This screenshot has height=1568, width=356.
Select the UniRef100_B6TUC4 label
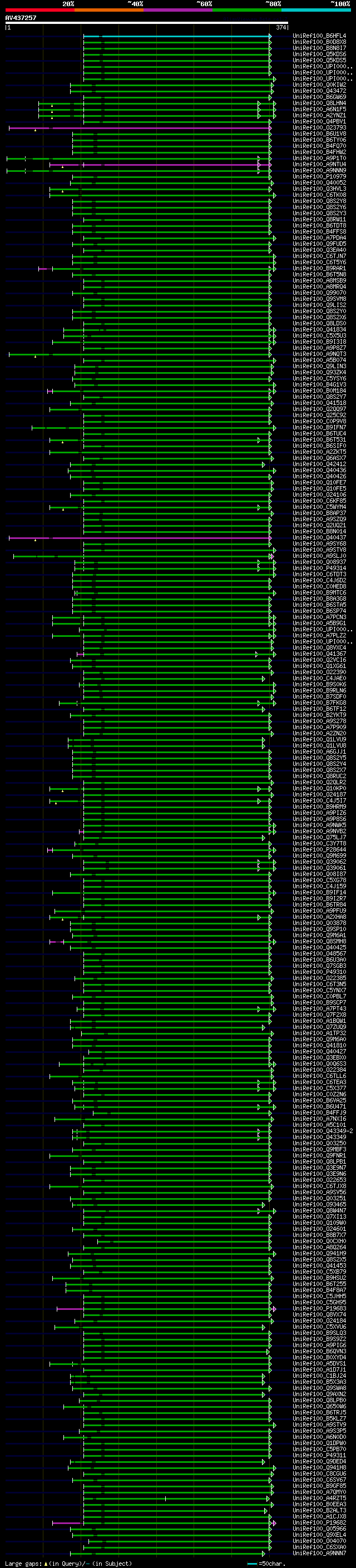coord(319,434)
